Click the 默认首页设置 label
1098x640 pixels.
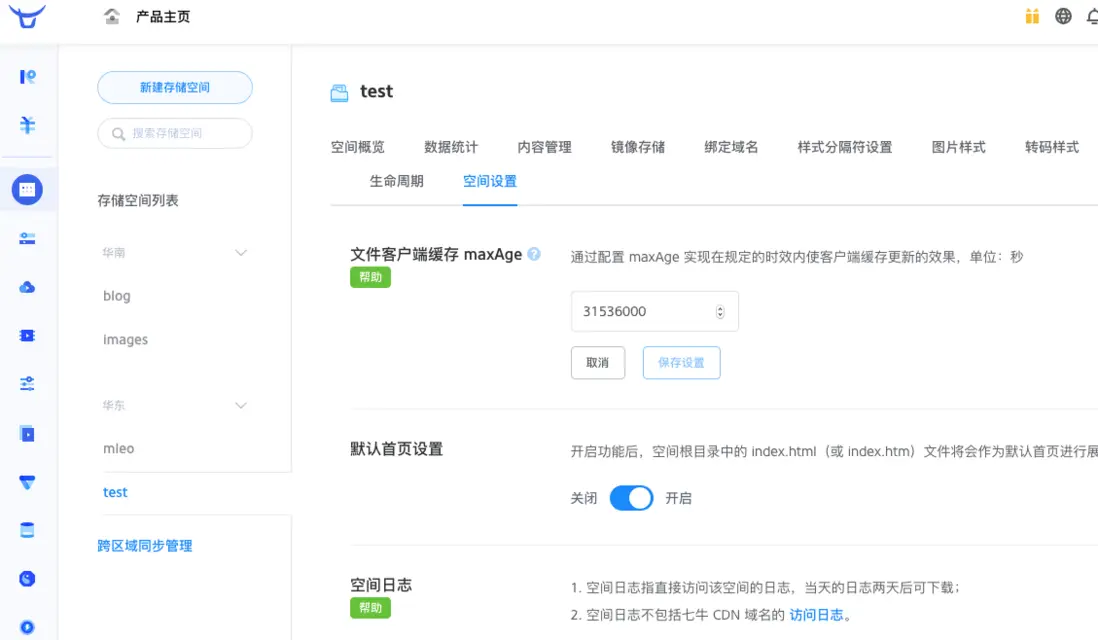click(396, 449)
